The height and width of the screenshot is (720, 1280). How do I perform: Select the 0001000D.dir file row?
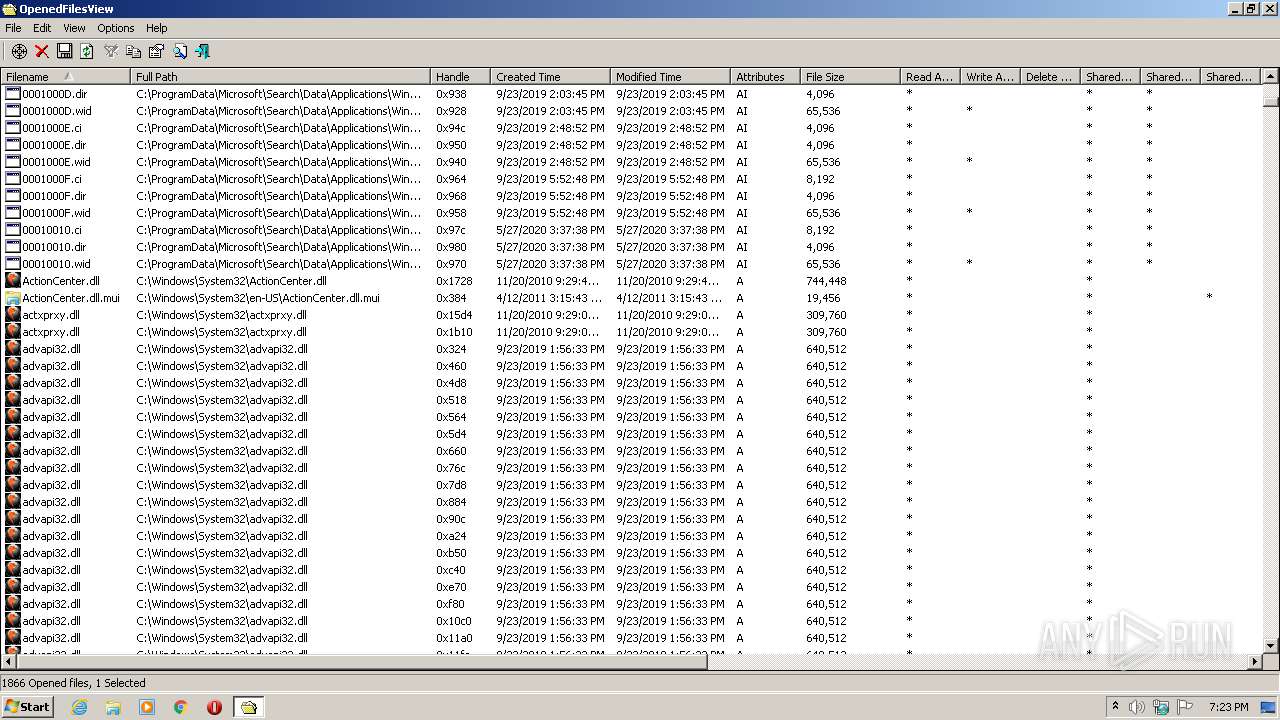(630, 94)
